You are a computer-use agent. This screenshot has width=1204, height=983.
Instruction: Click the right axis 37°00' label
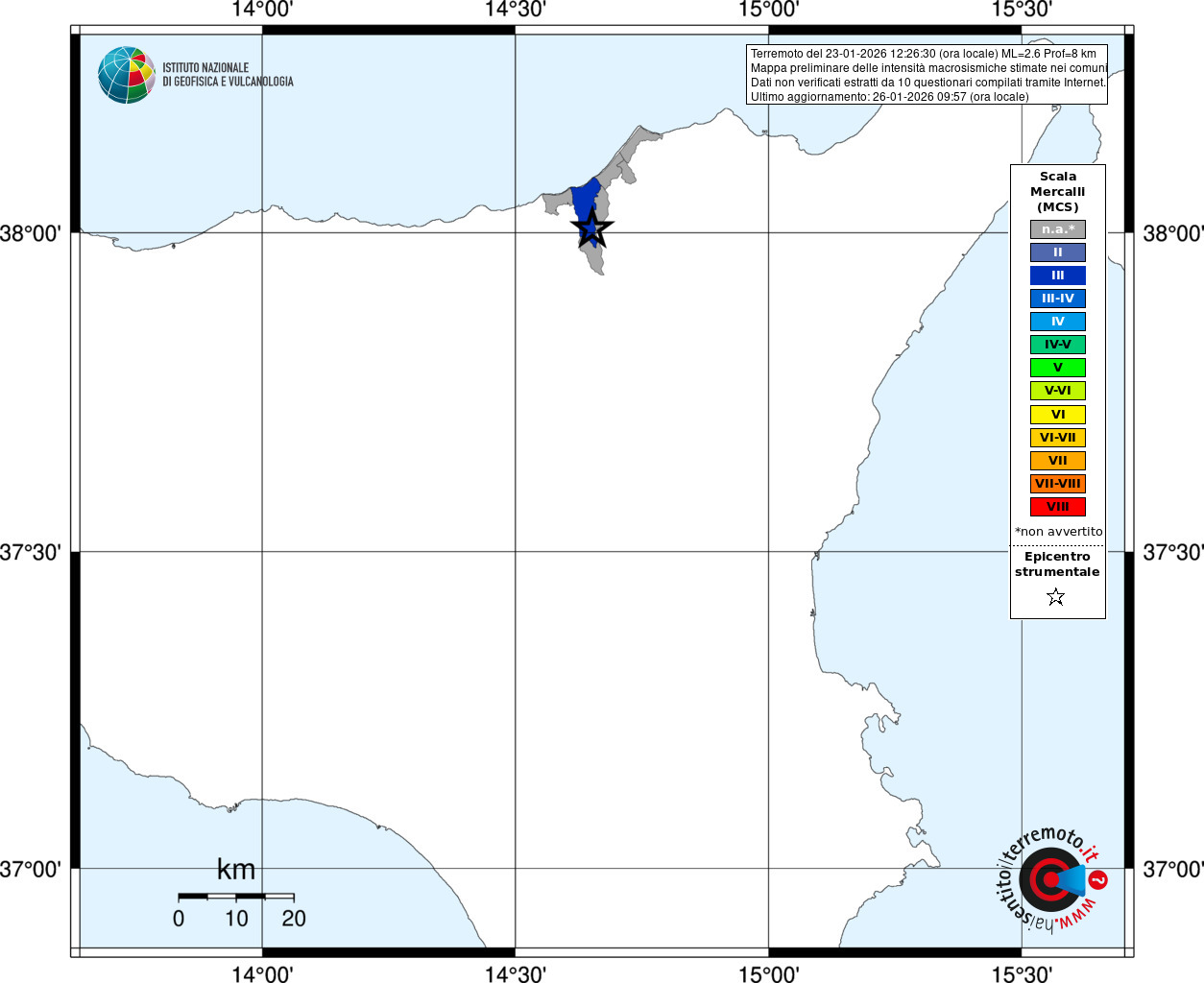tap(1173, 869)
